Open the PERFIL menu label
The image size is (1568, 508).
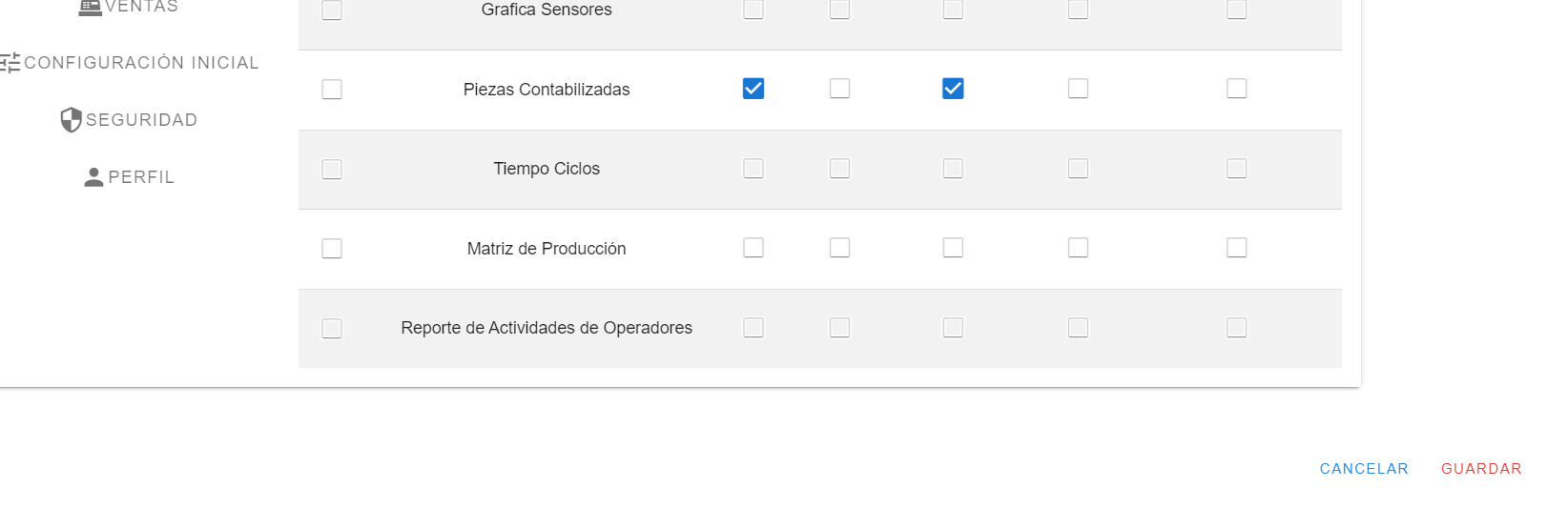pyautogui.click(x=141, y=177)
